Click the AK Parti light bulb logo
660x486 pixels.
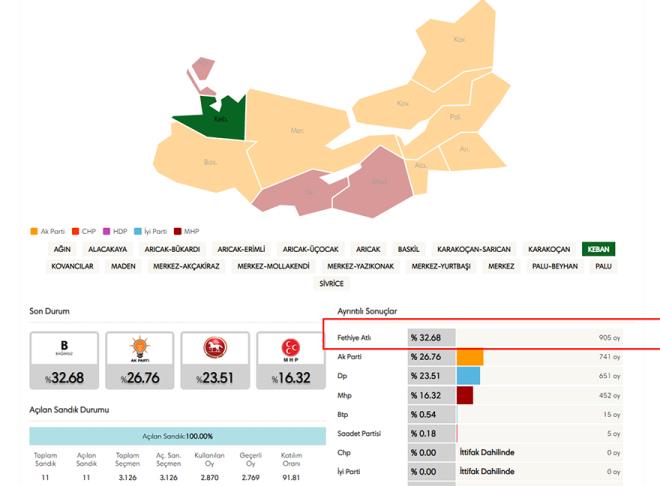pos(140,349)
